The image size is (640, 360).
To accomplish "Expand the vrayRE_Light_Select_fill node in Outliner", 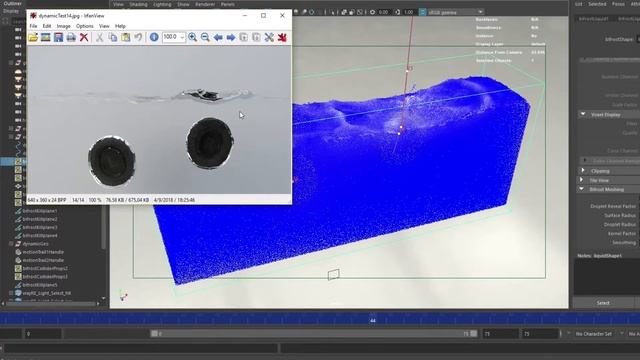I will 11,293.
